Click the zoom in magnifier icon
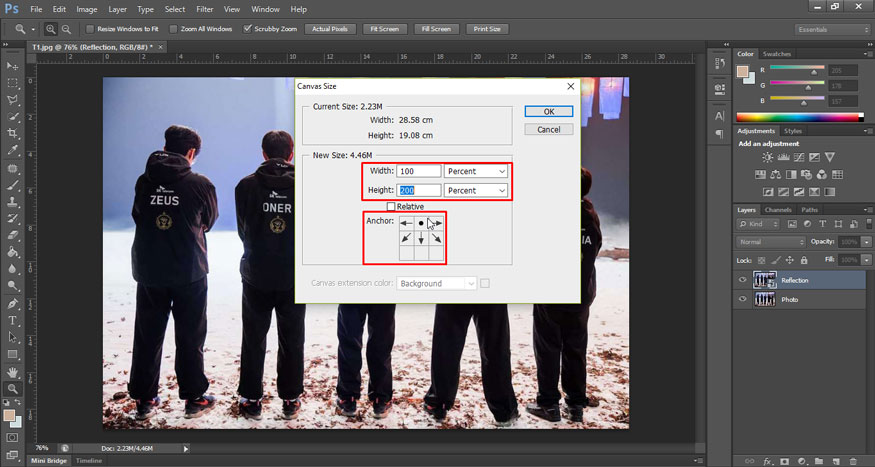Screen dimensions: 875x467 pos(50,29)
